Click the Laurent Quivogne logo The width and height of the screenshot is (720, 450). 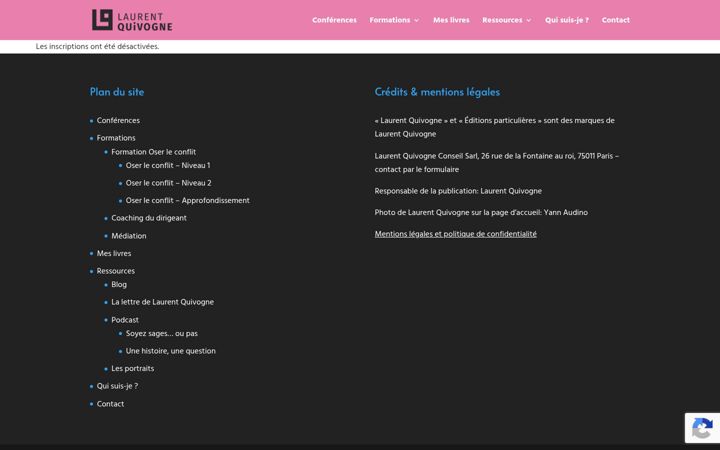[x=132, y=20]
